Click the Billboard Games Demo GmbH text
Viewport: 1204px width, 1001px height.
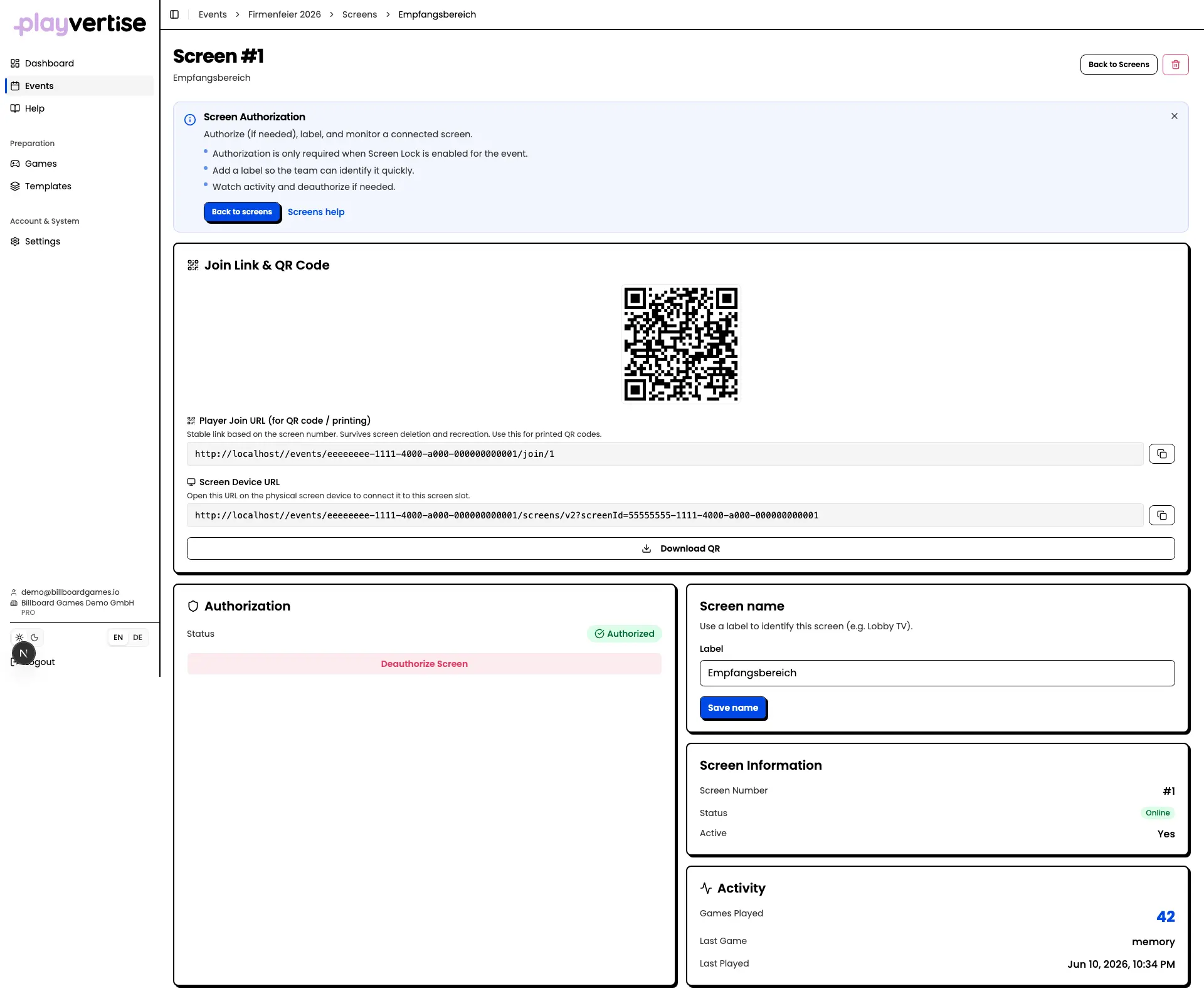tap(78, 603)
